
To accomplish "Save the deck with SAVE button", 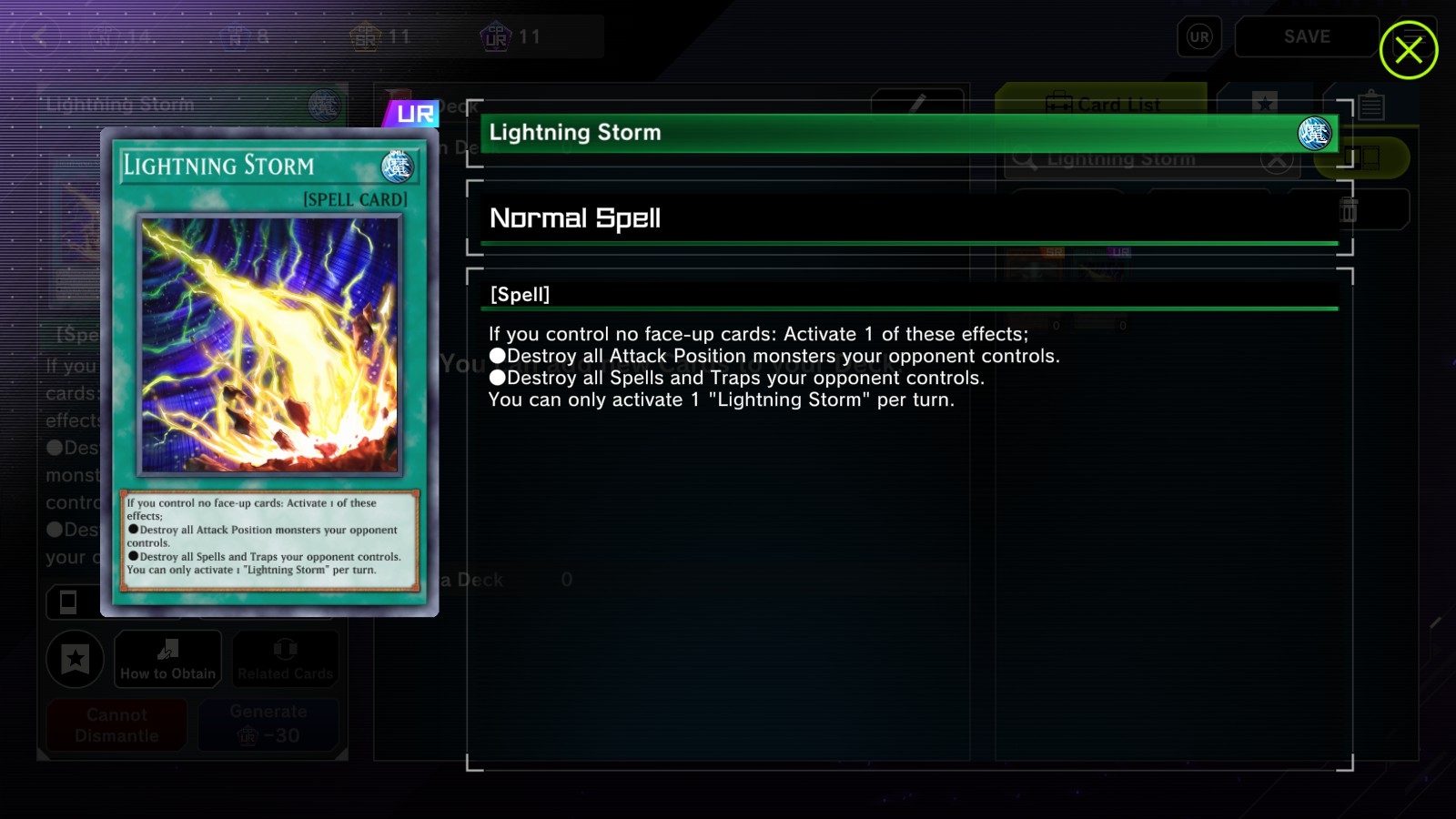I will (1307, 37).
